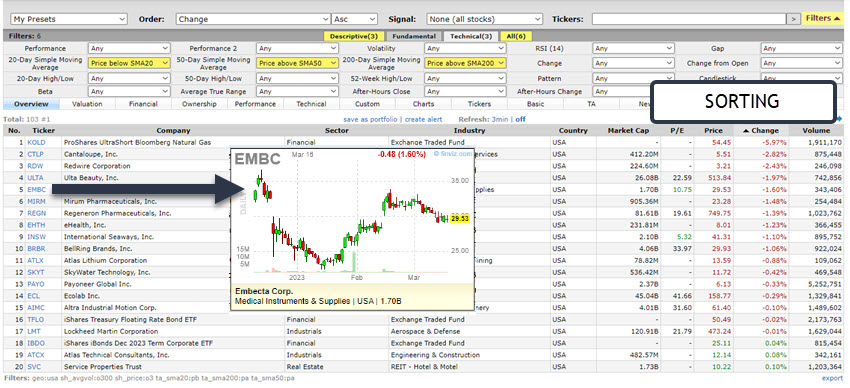
Task: Select the Overview view tab
Action: (31, 104)
